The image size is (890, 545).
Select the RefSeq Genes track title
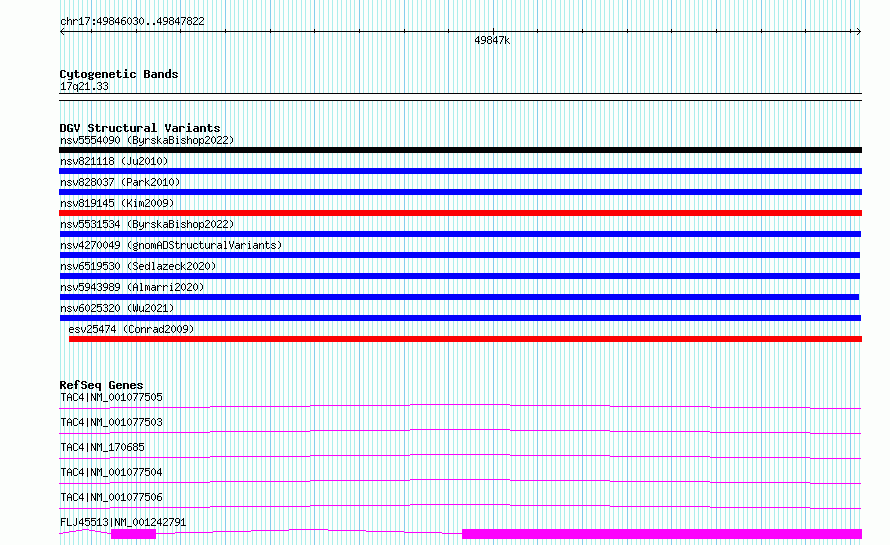tap(101, 385)
